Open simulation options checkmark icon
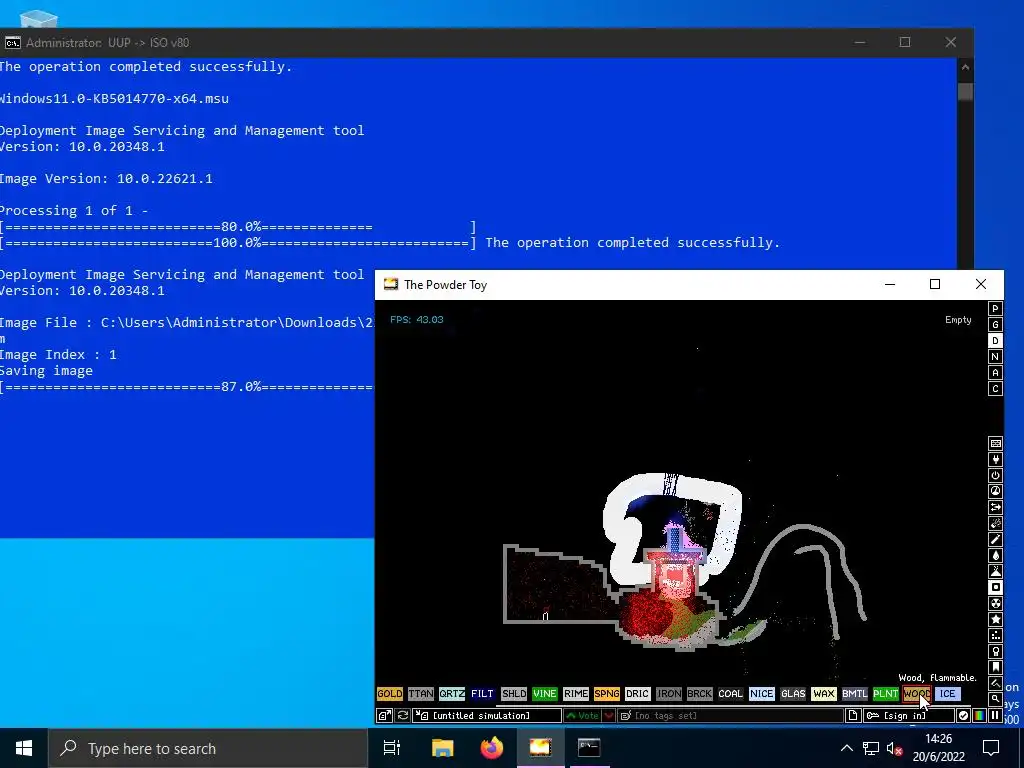This screenshot has width=1024, height=768. pos(963,715)
